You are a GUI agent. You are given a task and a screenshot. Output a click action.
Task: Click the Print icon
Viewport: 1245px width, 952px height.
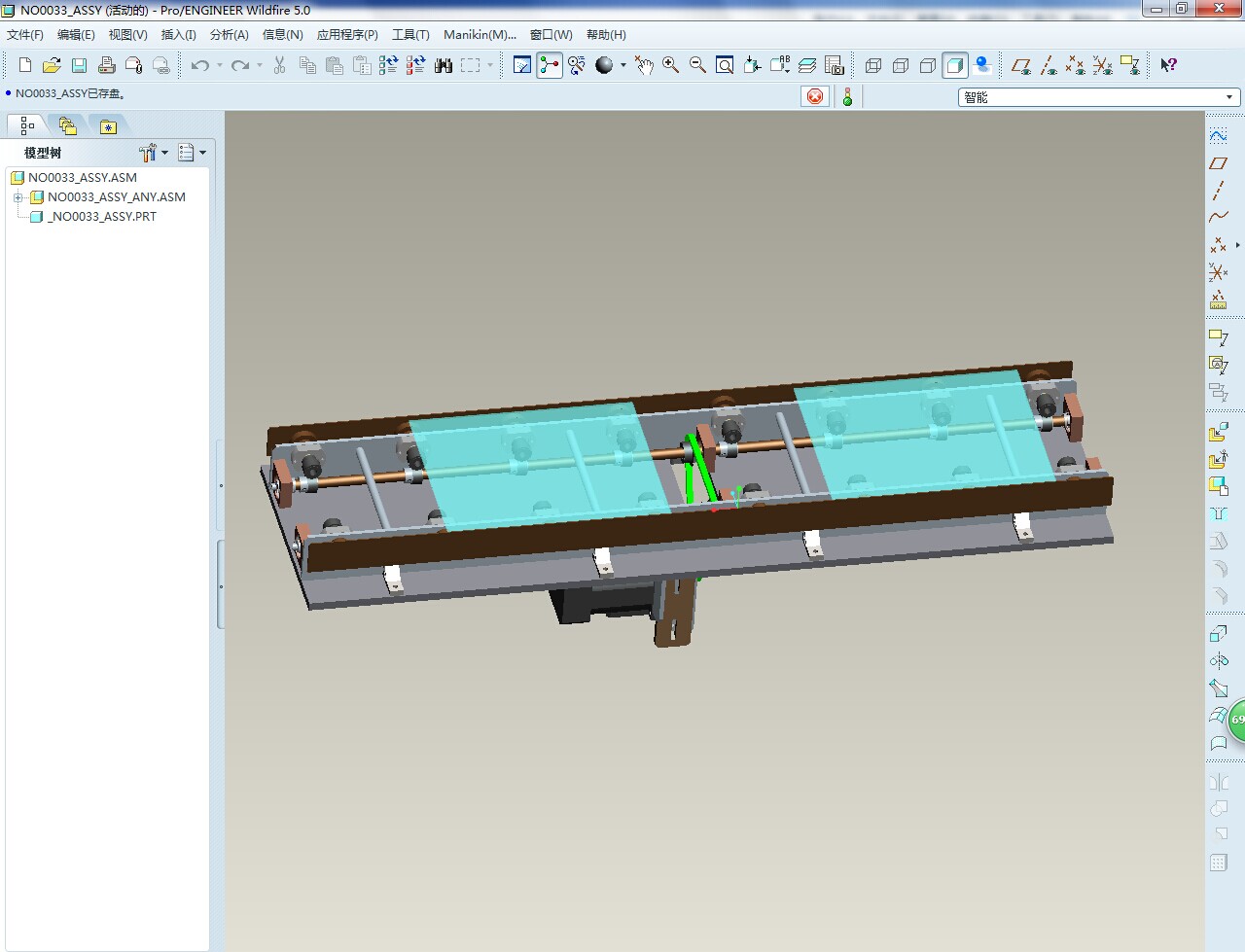pos(107,65)
